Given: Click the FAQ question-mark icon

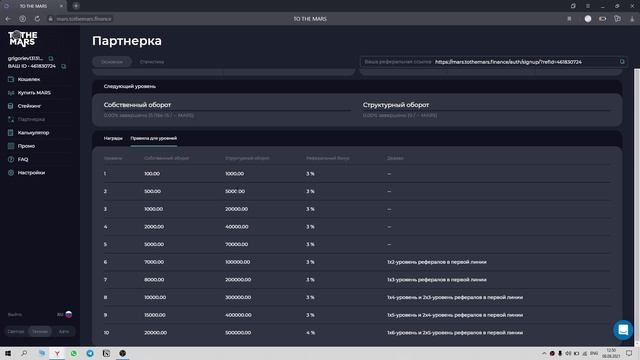Looking at the screenshot, I should coord(11,159).
